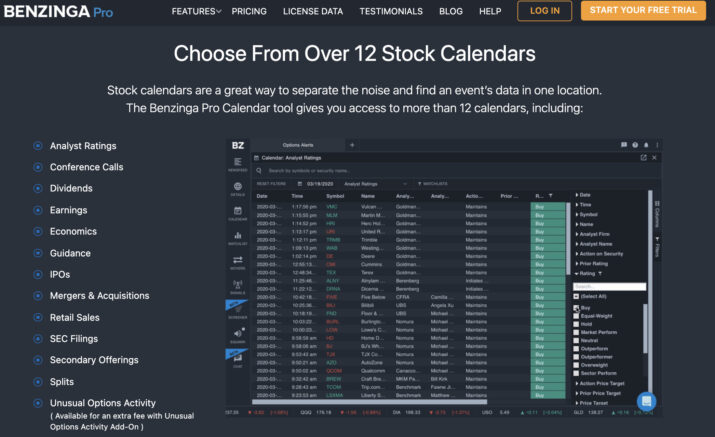
Task: Open the Columns side panel tab
Action: coord(657,214)
